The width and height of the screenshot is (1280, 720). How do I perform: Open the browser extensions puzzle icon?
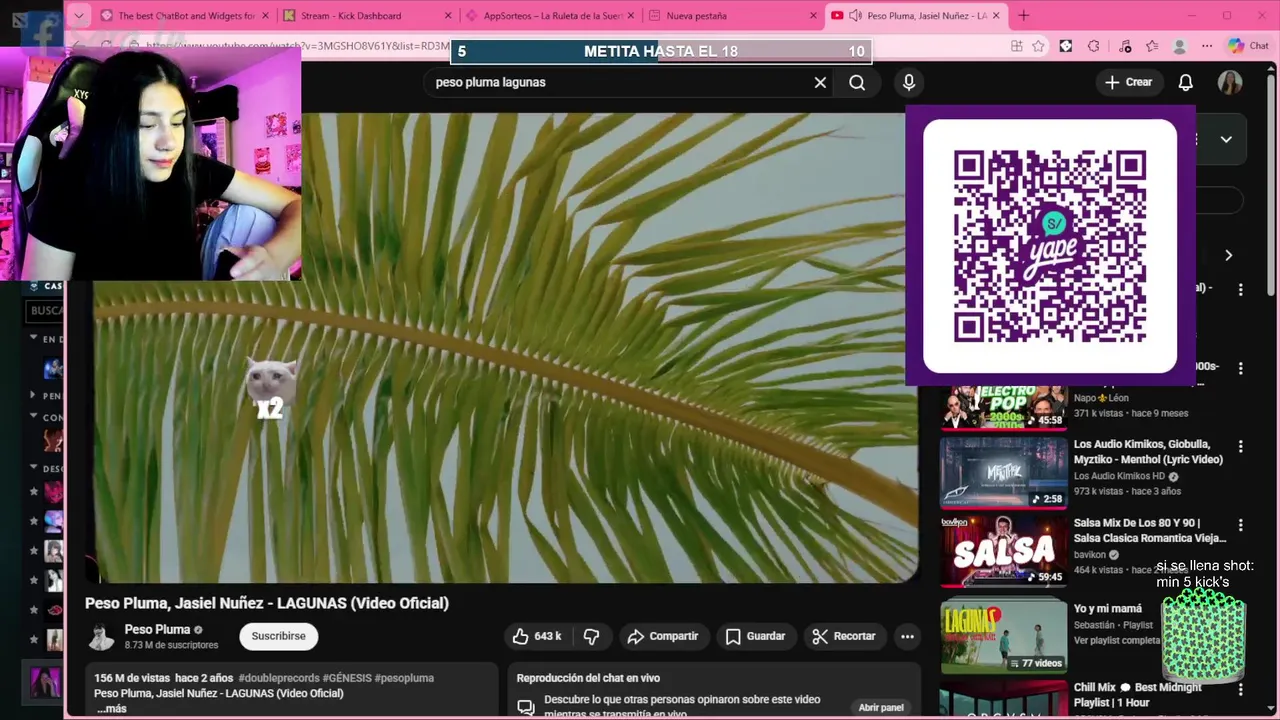tap(1093, 46)
